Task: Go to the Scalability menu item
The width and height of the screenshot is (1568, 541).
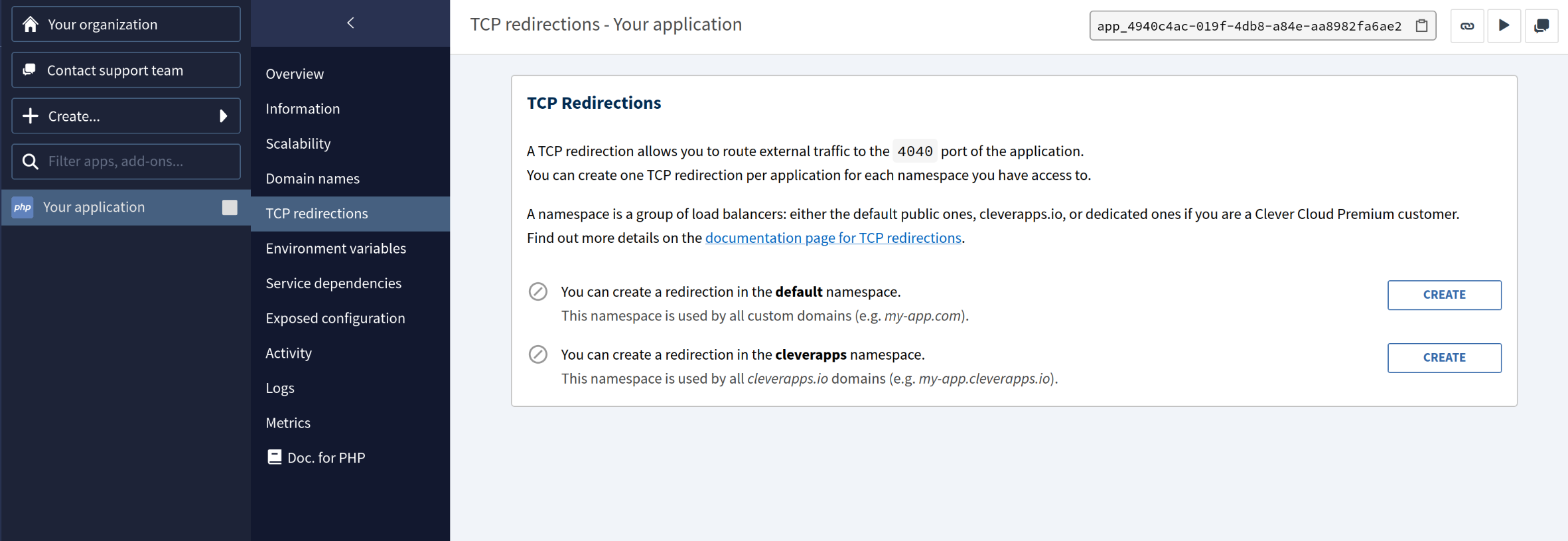Action: click(298, 143)
